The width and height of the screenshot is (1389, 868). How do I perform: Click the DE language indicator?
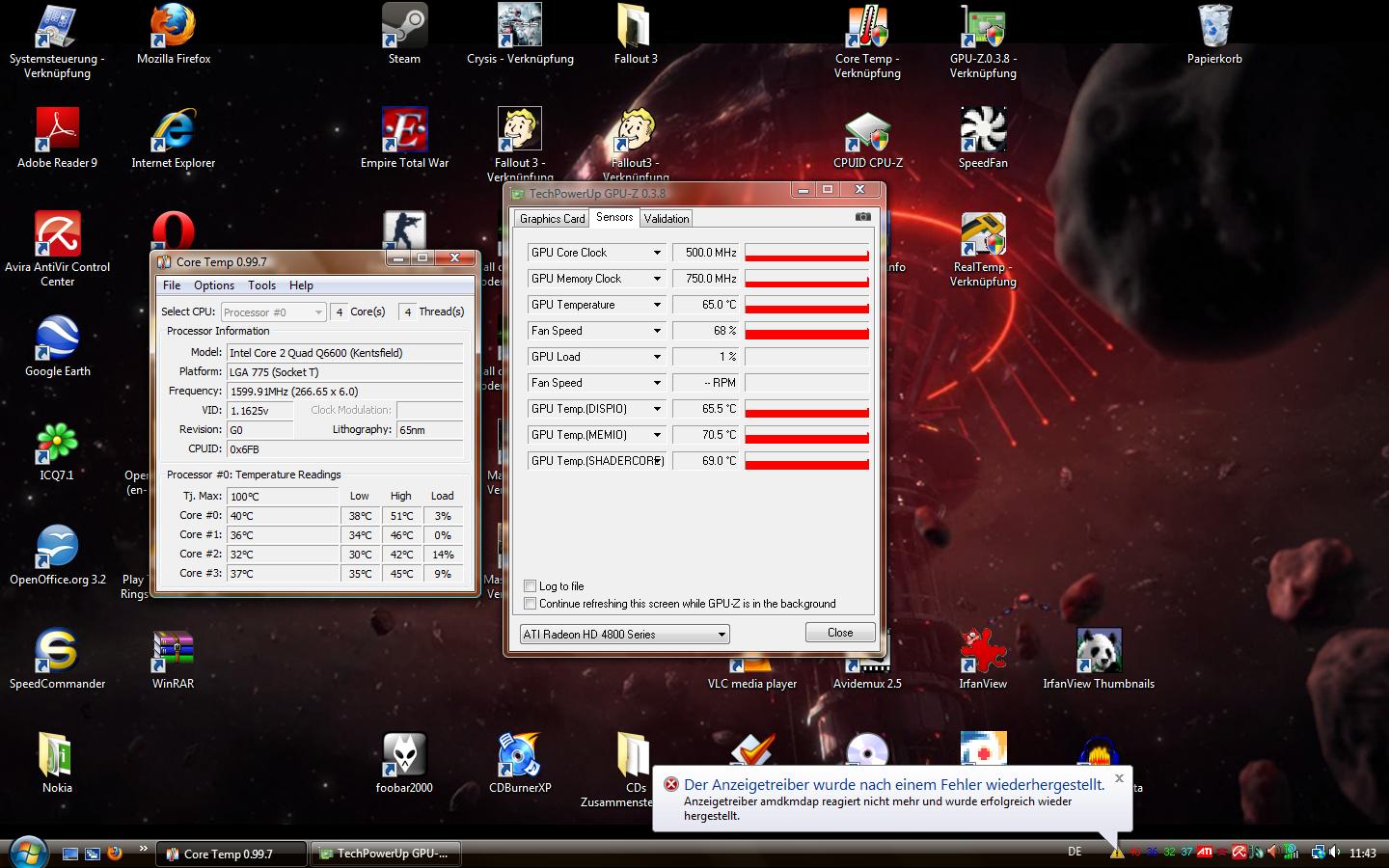pos(1075,852)
